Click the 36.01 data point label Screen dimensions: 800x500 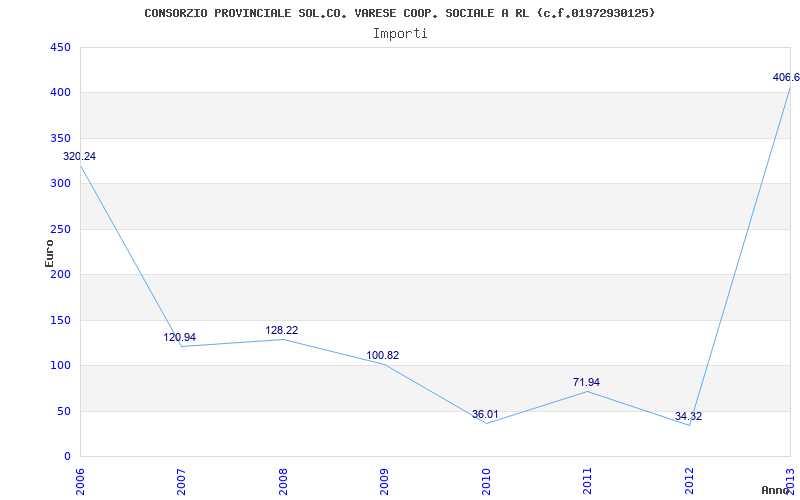(485, 414)
